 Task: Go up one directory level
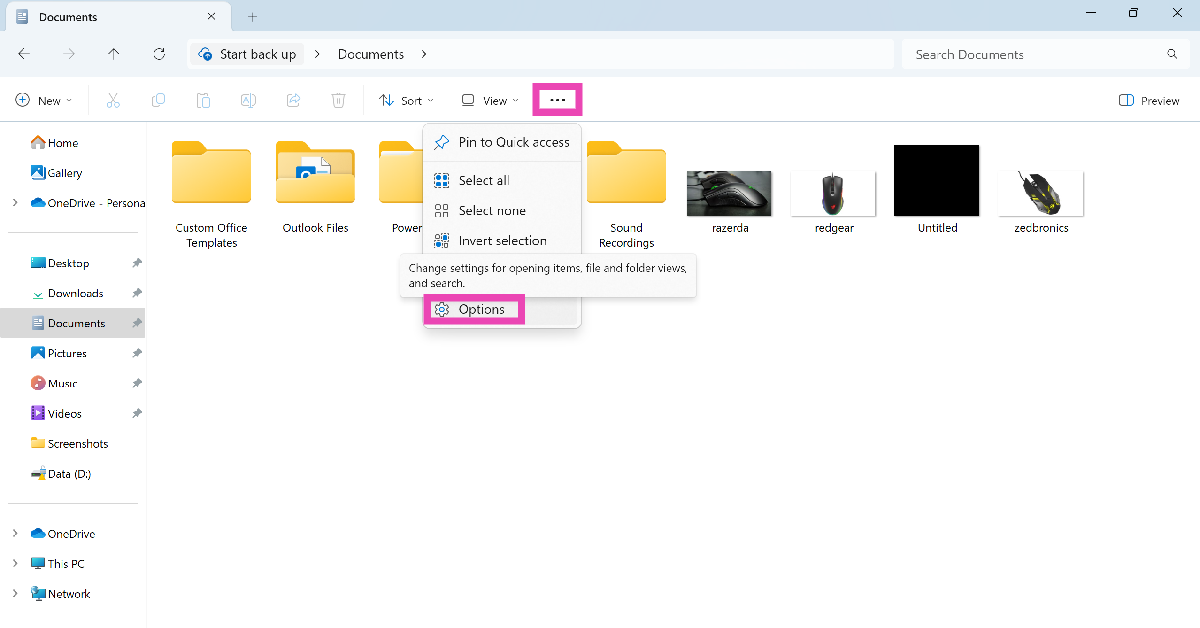click(114, 54)
